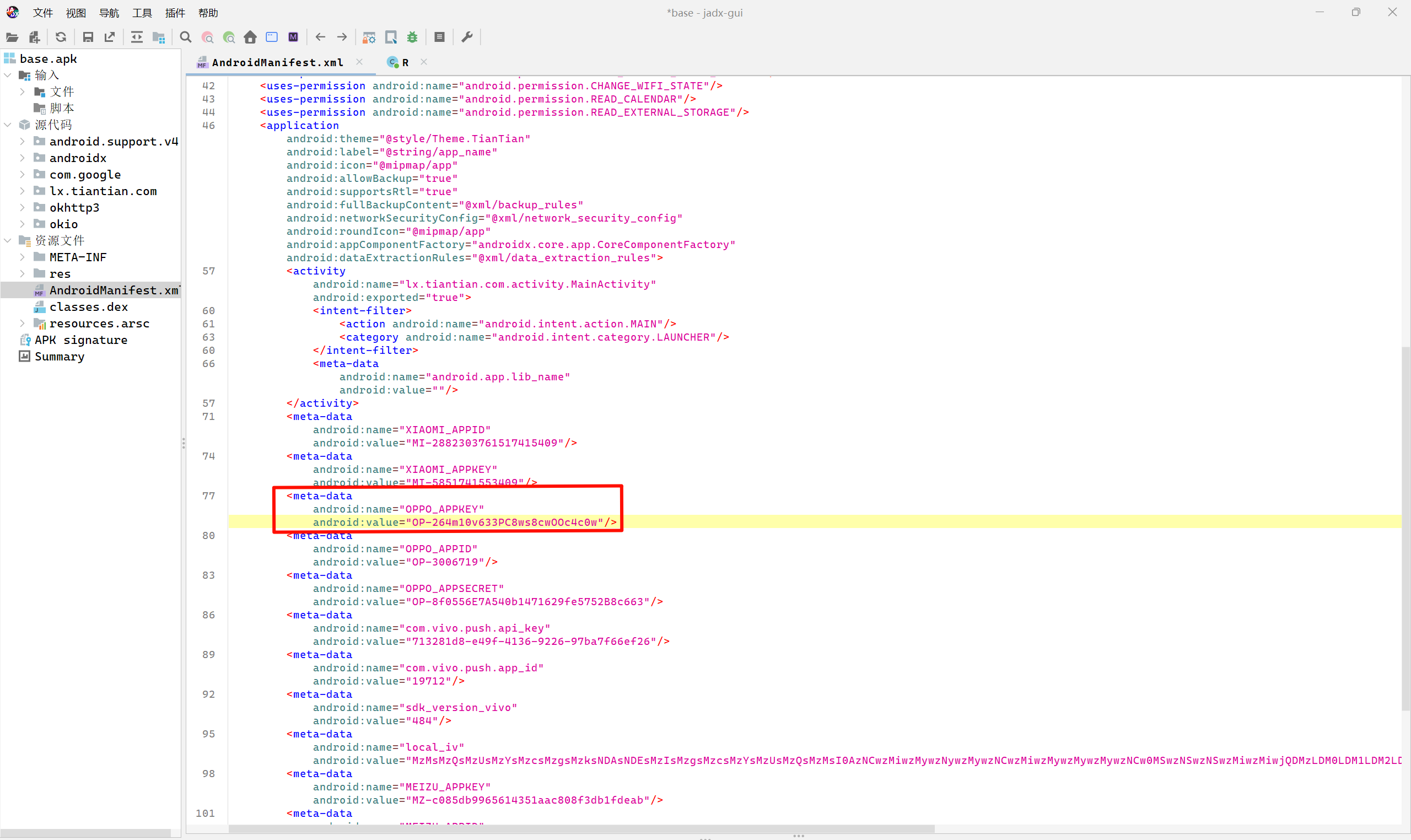Open the 文件 menu
This screenshot has height=840, width=1411.
(43, 13)
